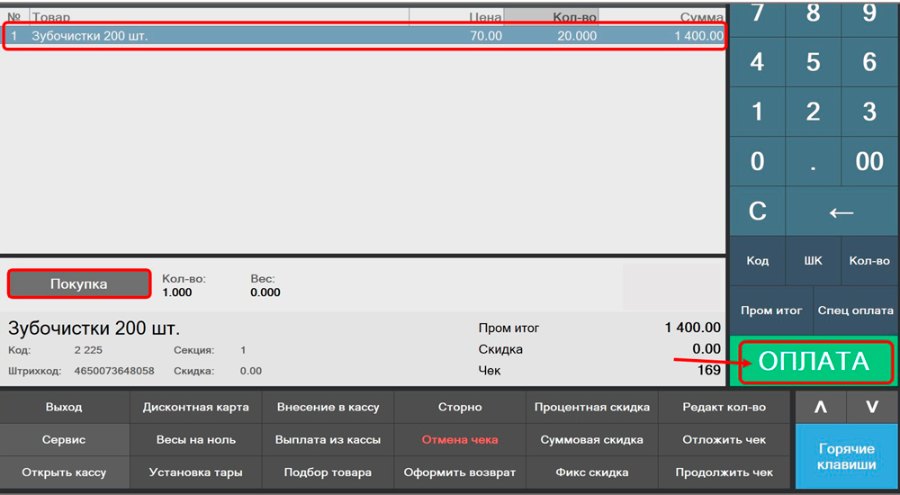Select the Код entry mode button
This screenshot has width=900, height=495.
757,261
